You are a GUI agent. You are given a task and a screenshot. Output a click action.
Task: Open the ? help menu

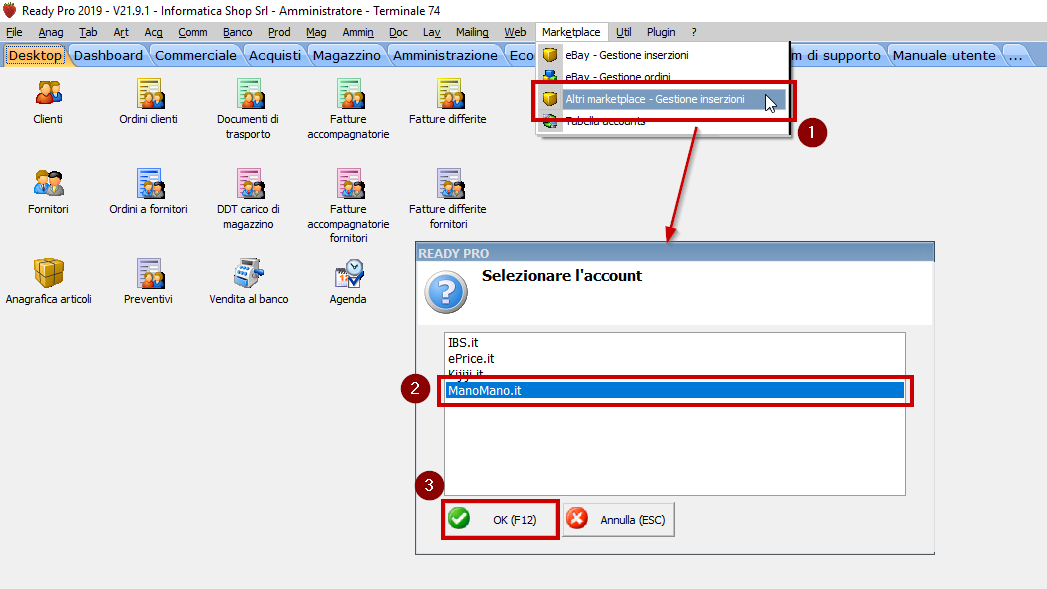(694, 32)
